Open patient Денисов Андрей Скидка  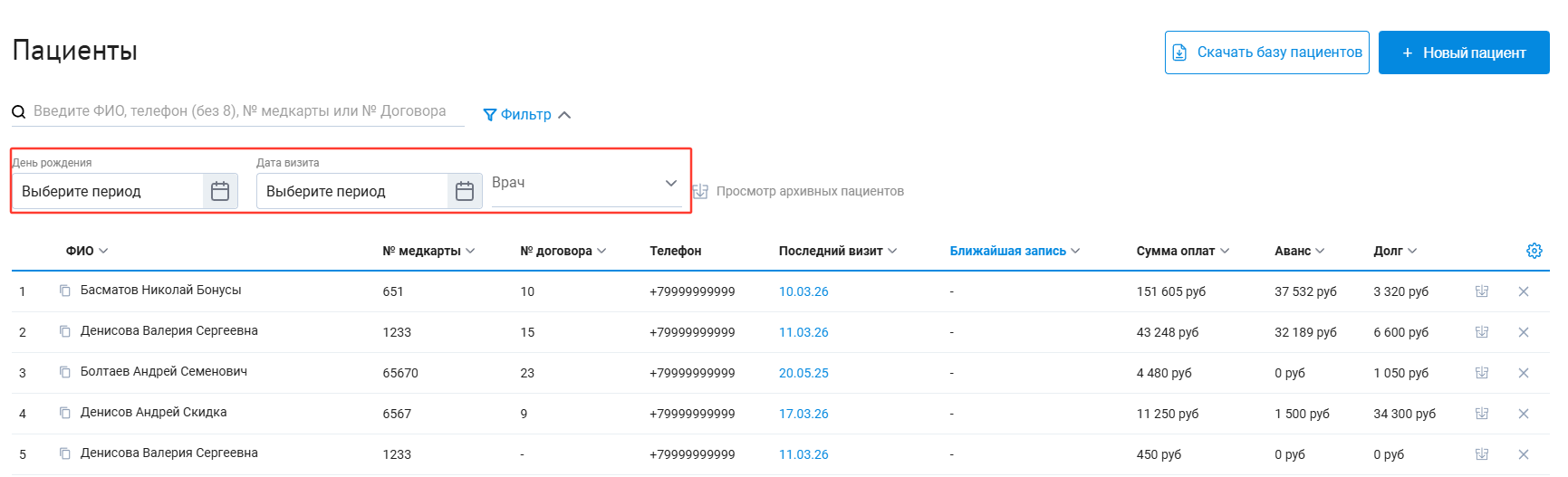click(x=153, y=412)
